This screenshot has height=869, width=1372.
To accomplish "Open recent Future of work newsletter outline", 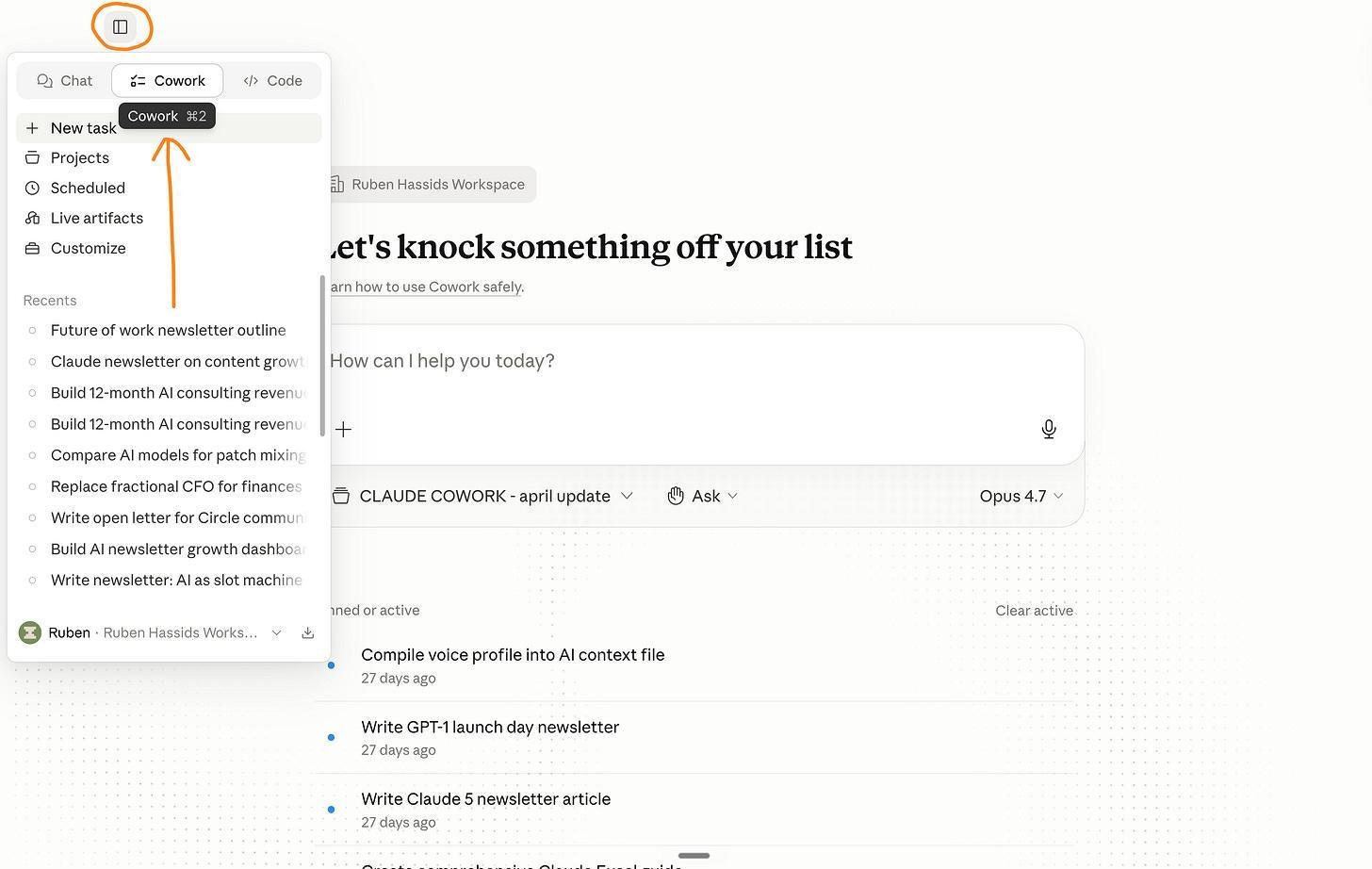I will 169,330.
